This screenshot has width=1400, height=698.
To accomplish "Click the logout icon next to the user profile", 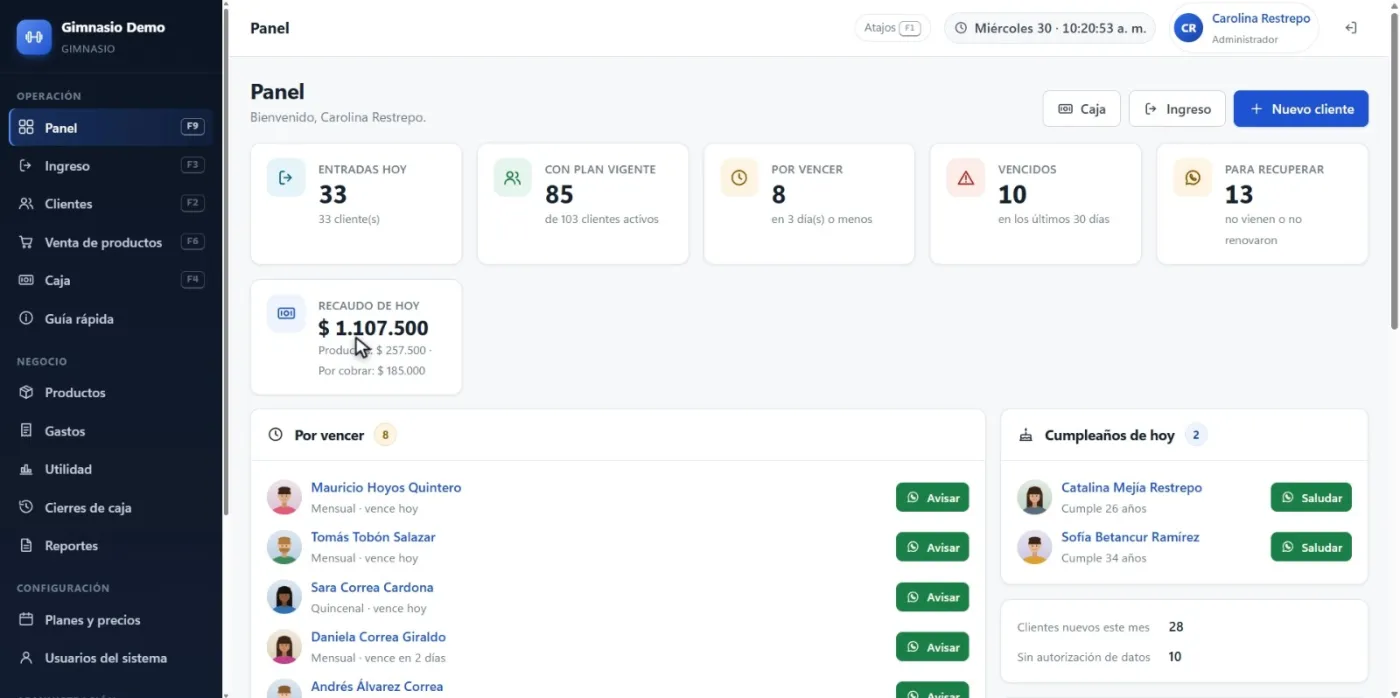I will pos(1350,28).
